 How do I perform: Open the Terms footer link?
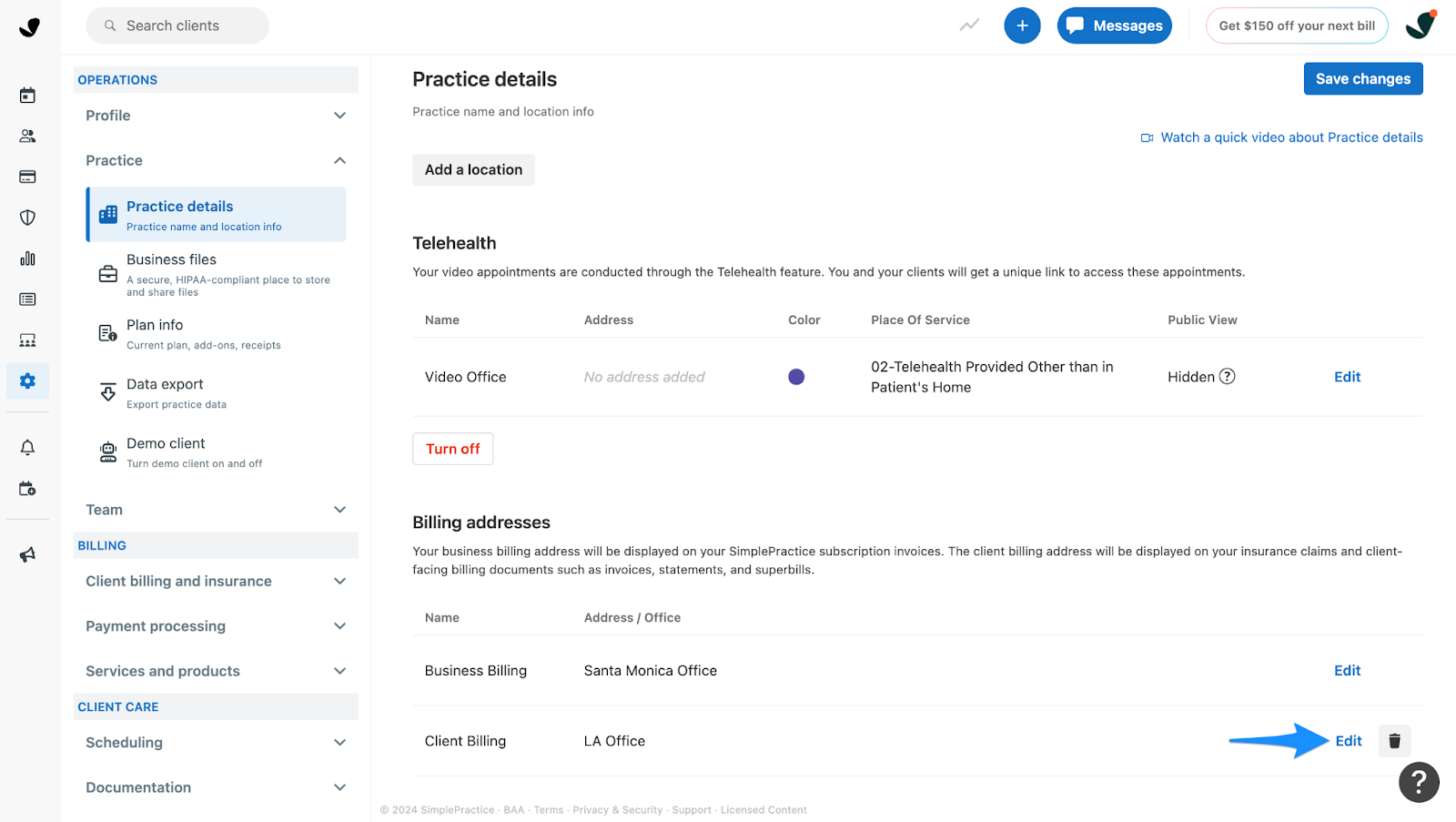(x=549, y=810)
